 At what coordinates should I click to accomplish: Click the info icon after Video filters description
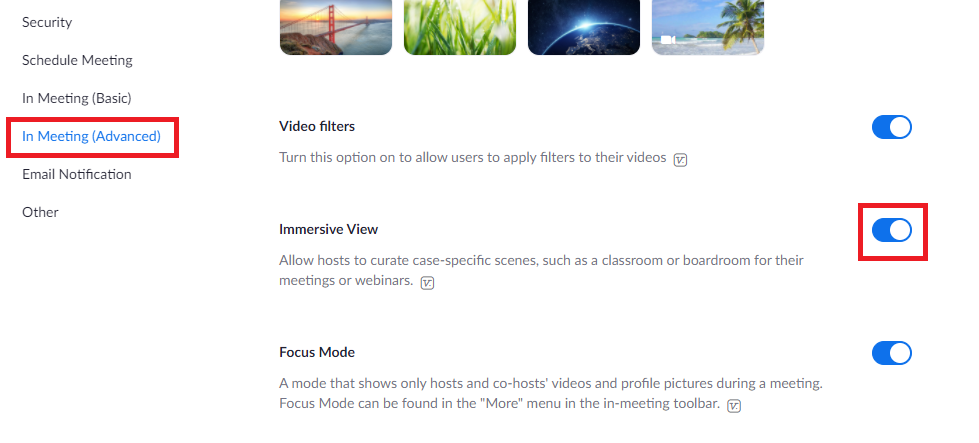click(x=680, y=159)
